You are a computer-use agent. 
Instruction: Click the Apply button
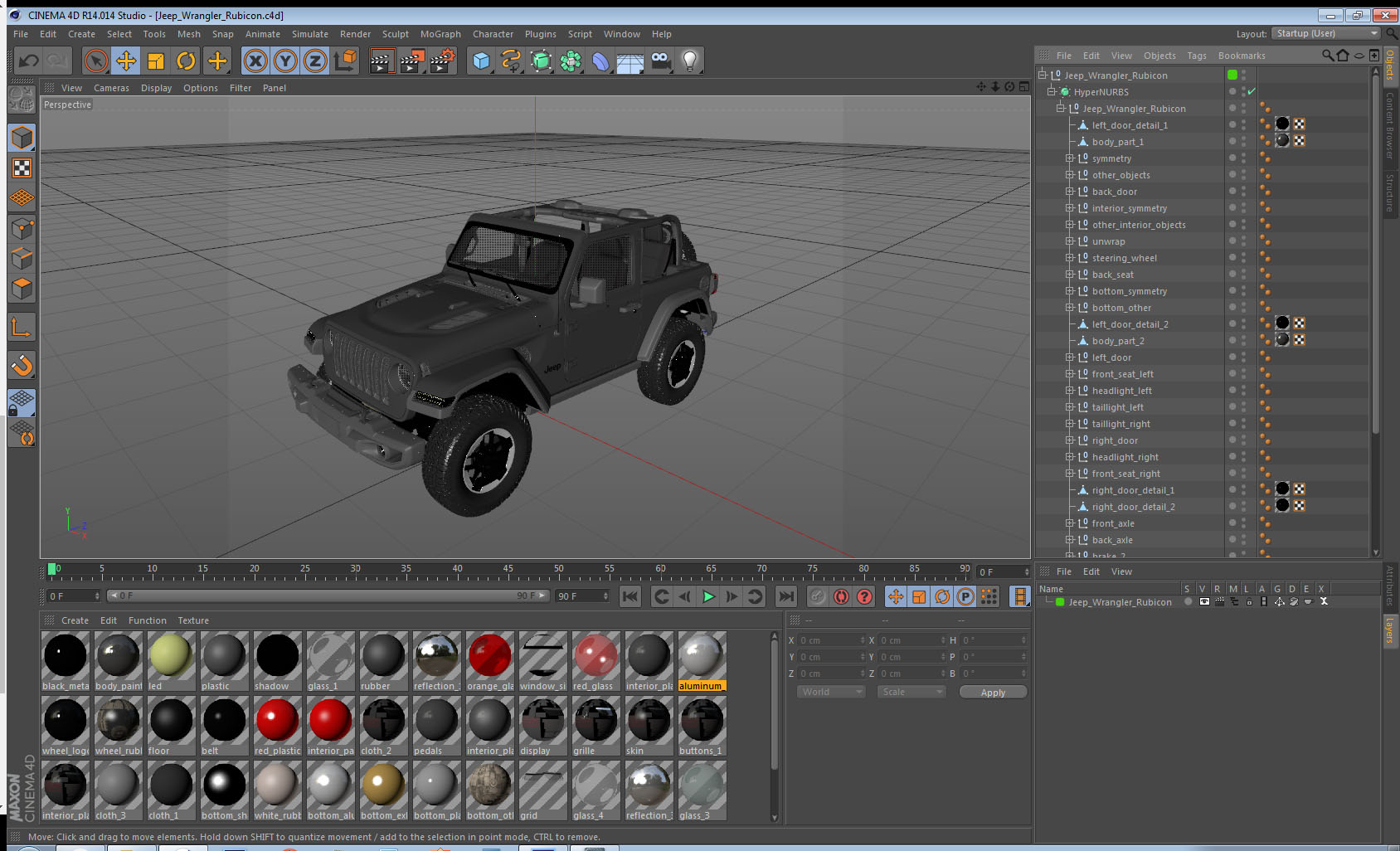point(993,693)
